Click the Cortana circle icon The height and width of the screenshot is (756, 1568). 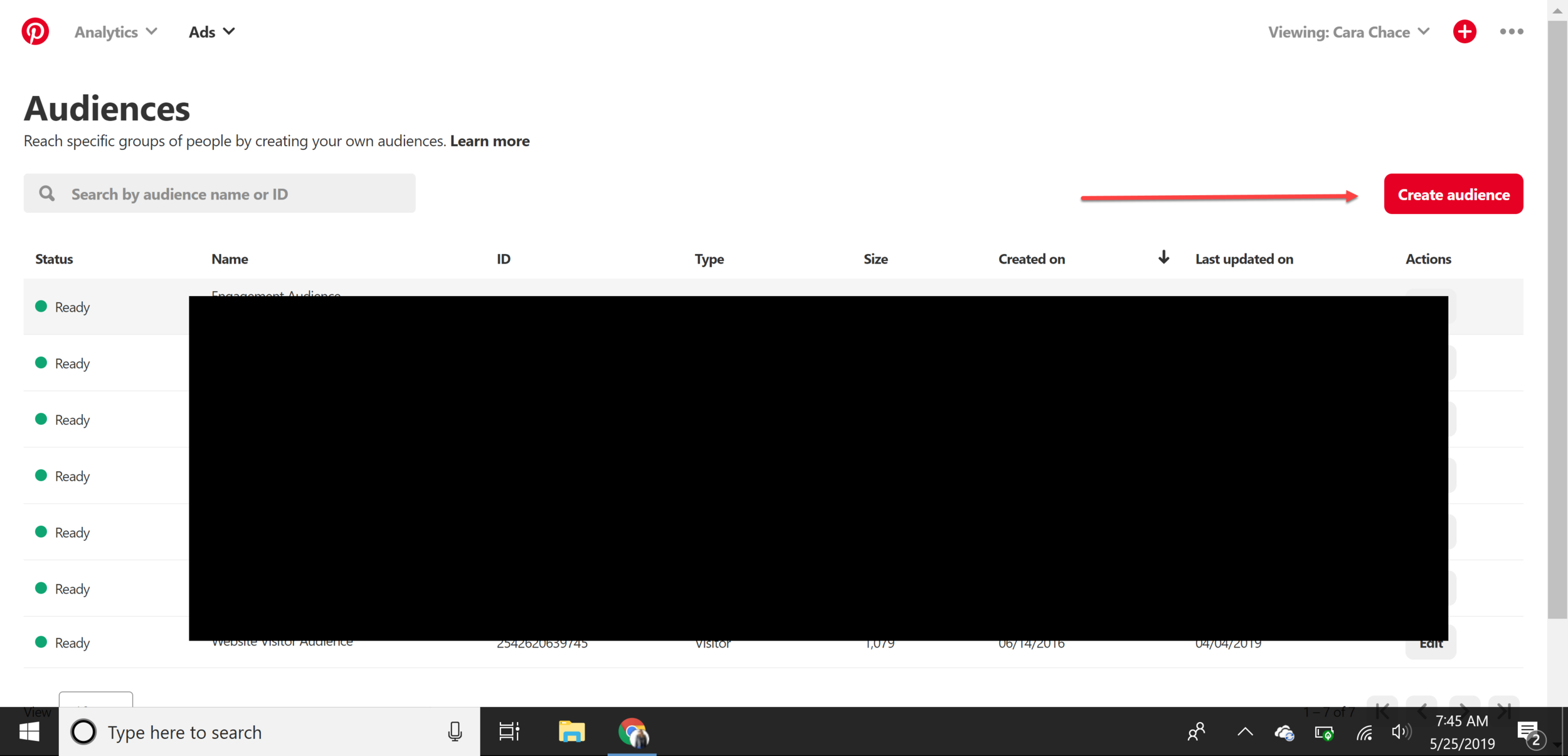[x=83, y=732]
